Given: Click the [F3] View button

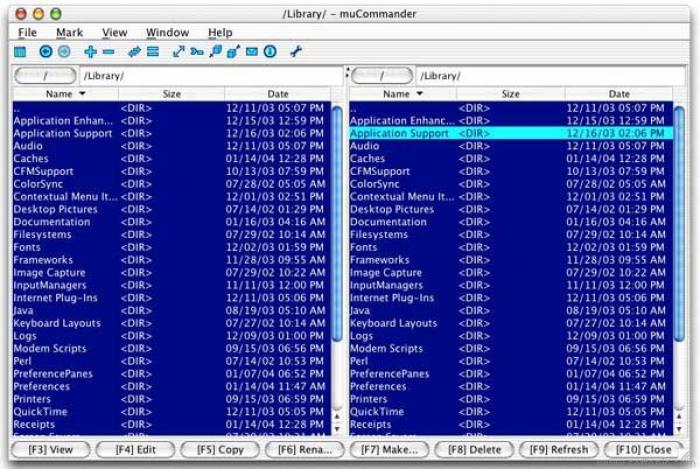Looking at the screenshot, I should (x=50, y=450).
